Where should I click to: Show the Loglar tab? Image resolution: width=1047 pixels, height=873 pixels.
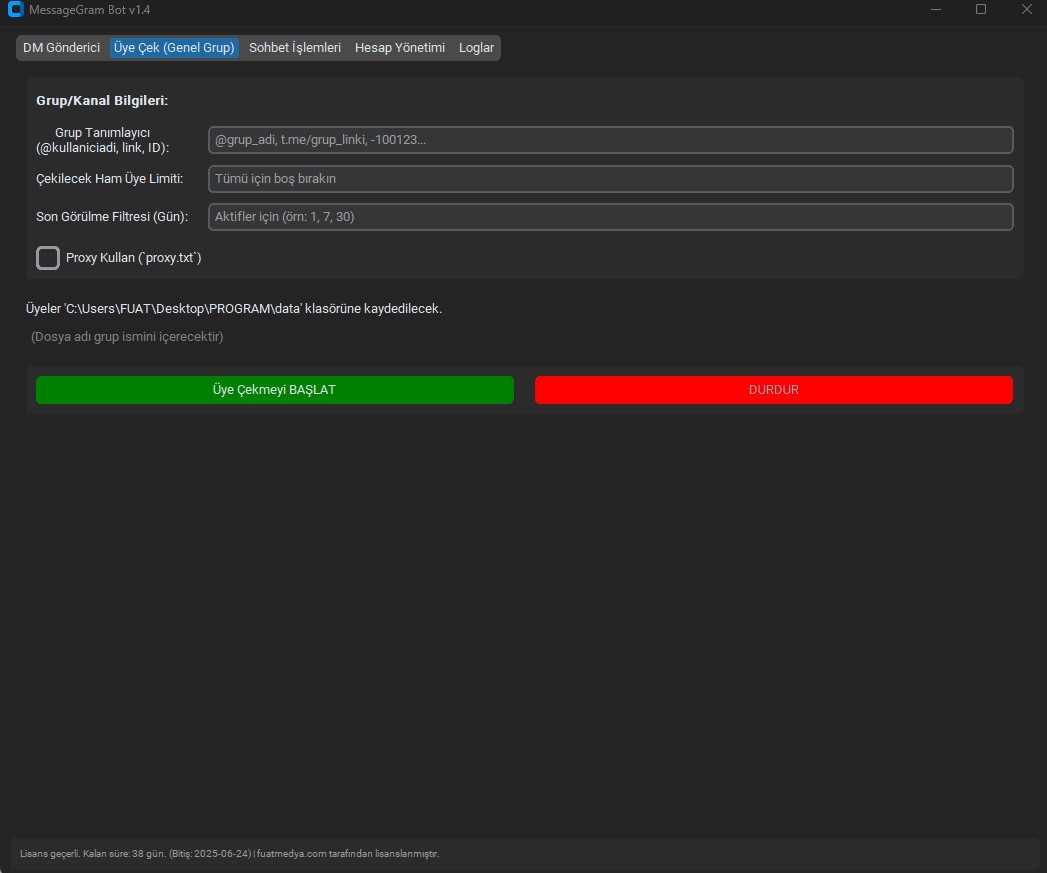[476, 48]
